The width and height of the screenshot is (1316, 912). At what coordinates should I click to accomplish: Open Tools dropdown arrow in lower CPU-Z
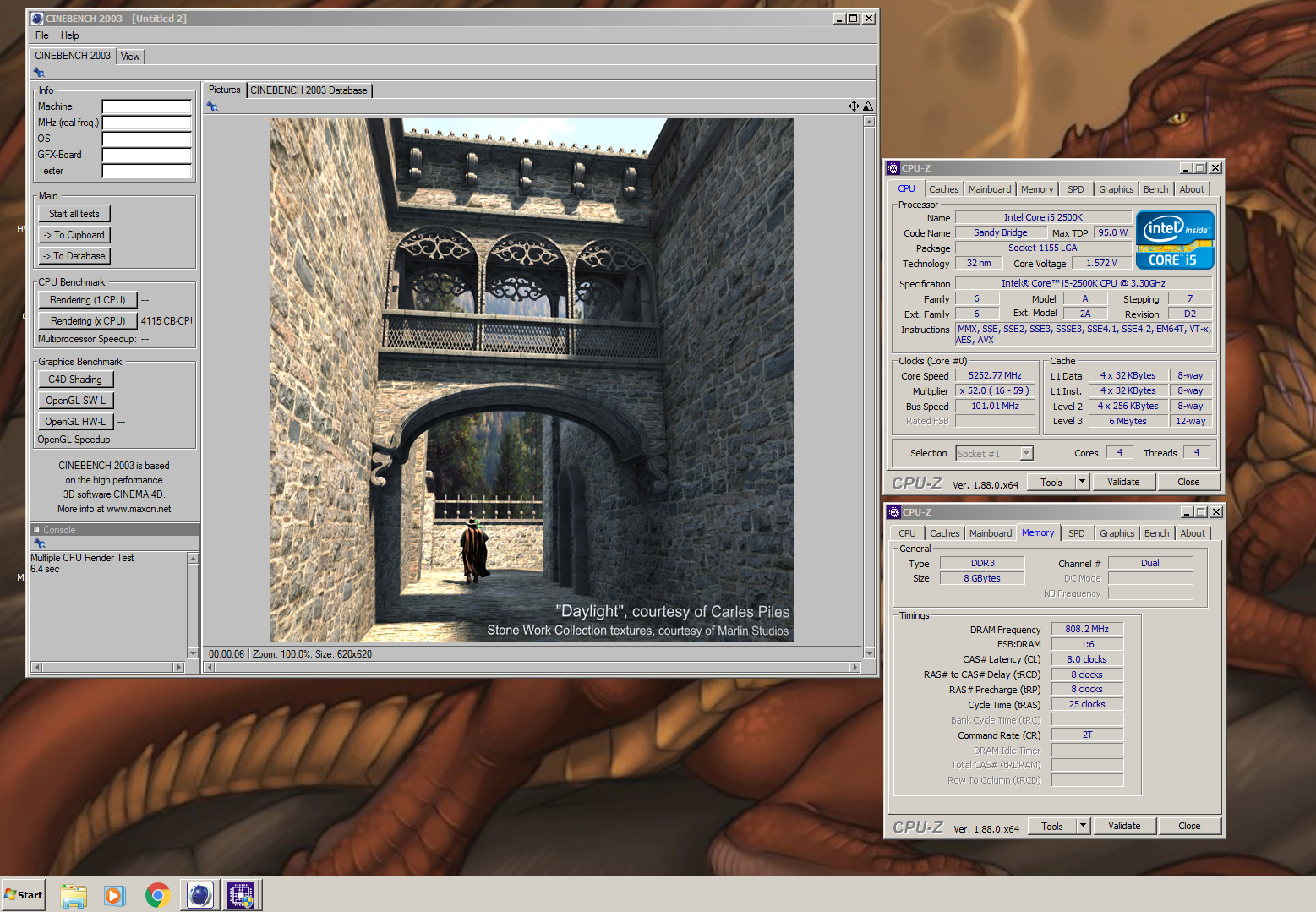(x=1083, y=826)
